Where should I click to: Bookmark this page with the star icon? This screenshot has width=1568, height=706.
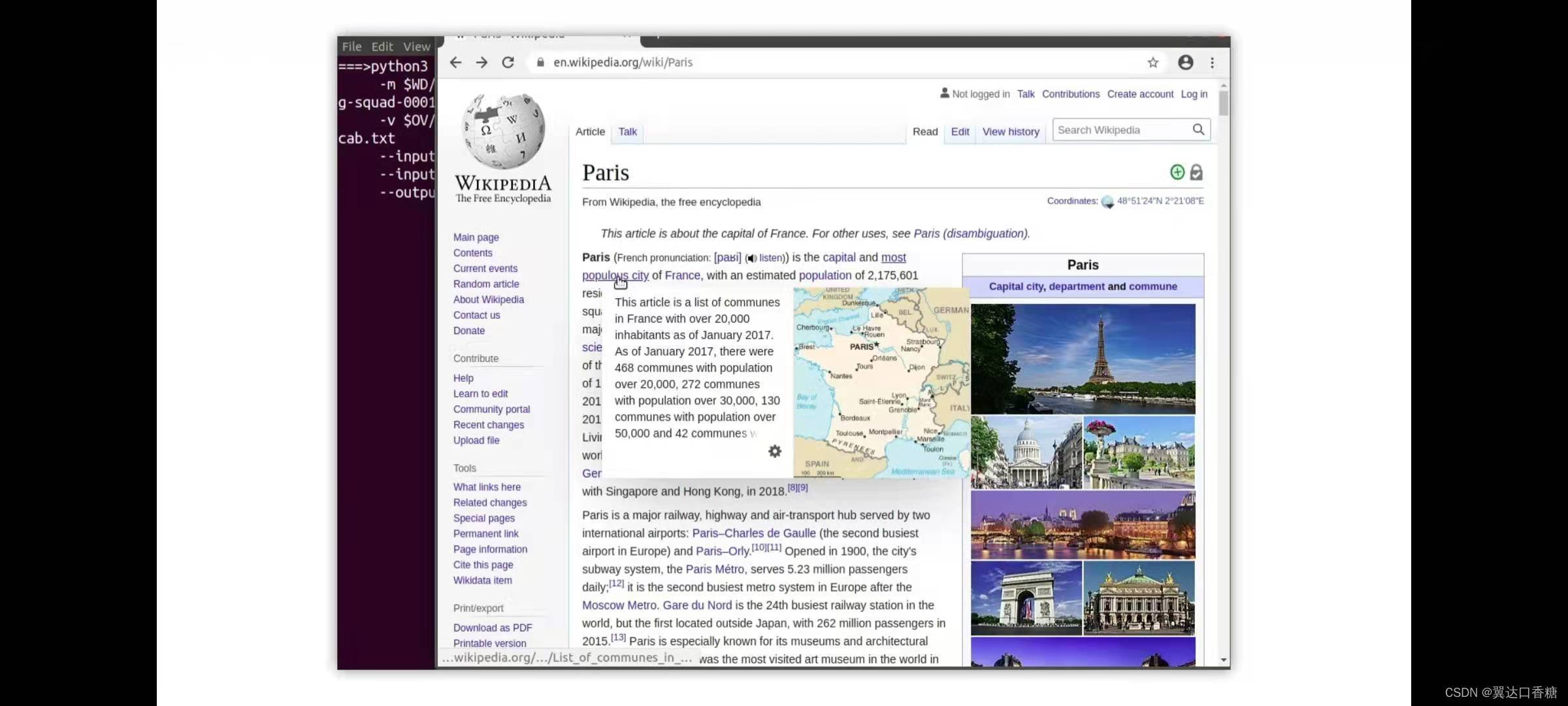[1153, 62]
